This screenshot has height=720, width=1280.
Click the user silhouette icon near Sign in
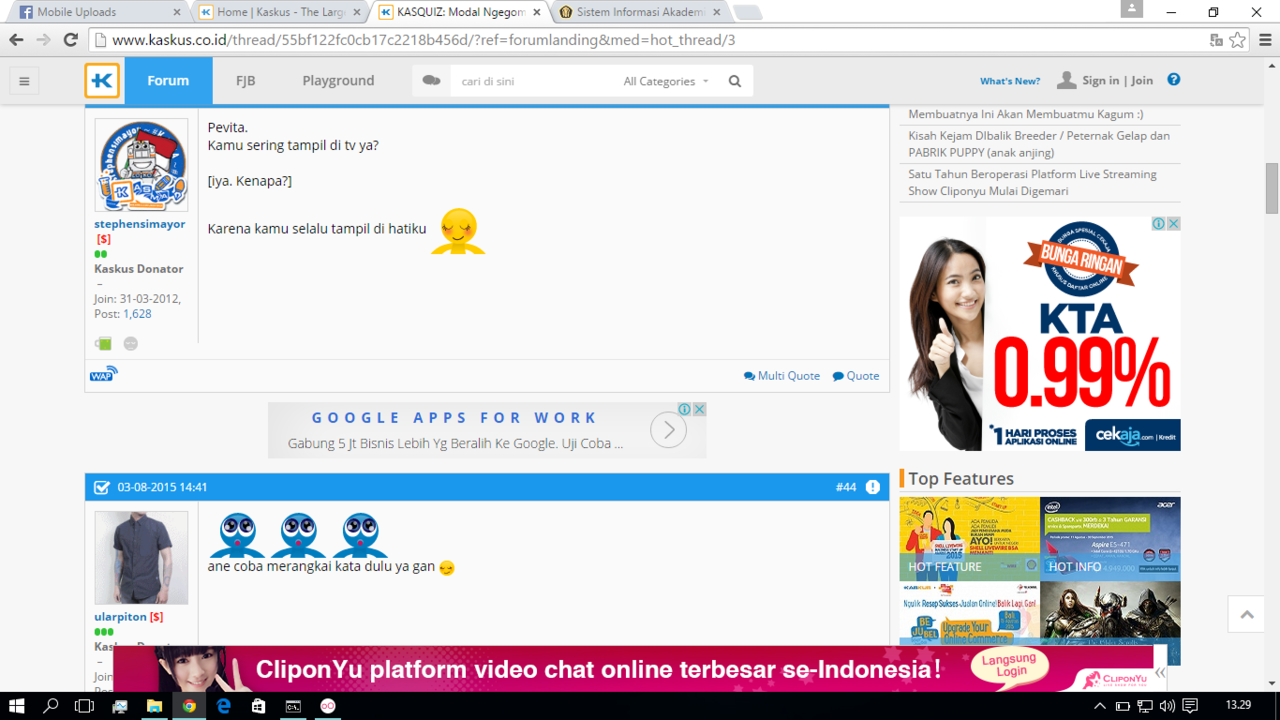point(1067,80)
